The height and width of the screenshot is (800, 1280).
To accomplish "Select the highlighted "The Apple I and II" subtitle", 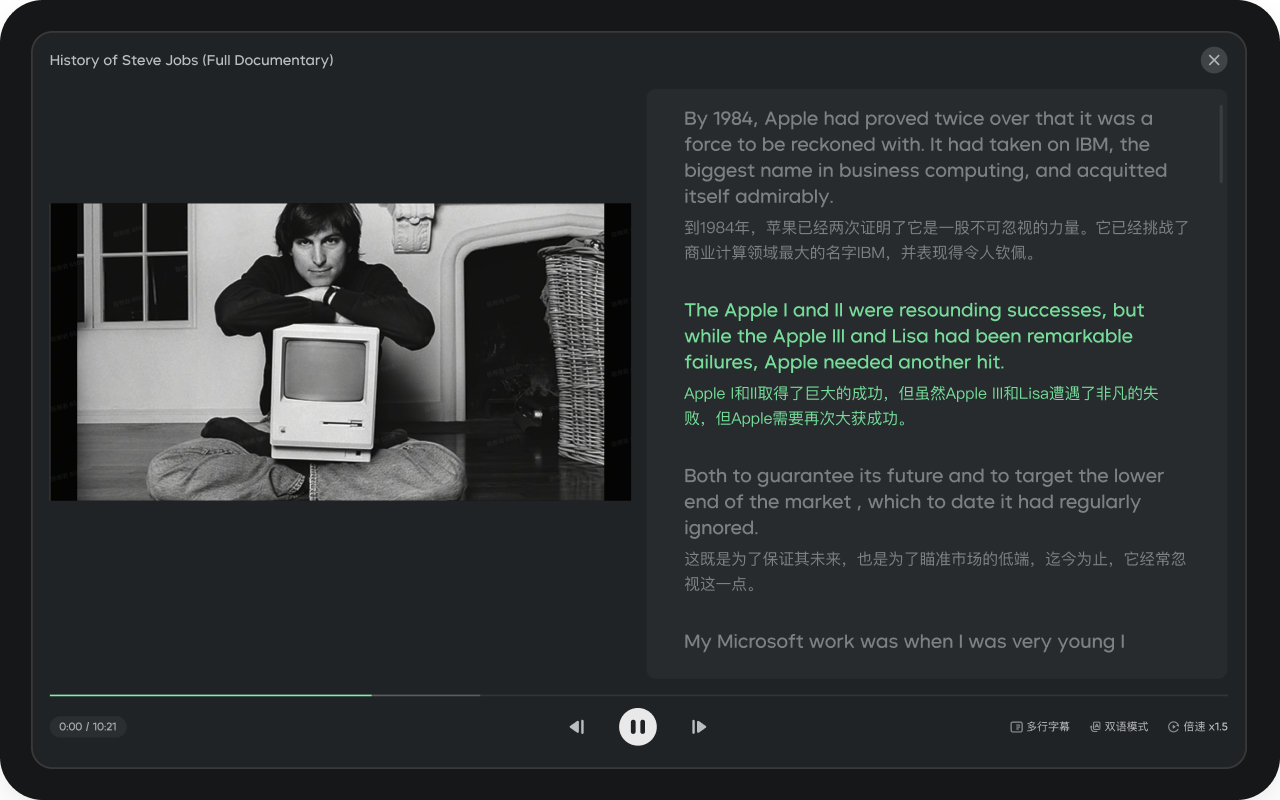I will coord(913,336).
